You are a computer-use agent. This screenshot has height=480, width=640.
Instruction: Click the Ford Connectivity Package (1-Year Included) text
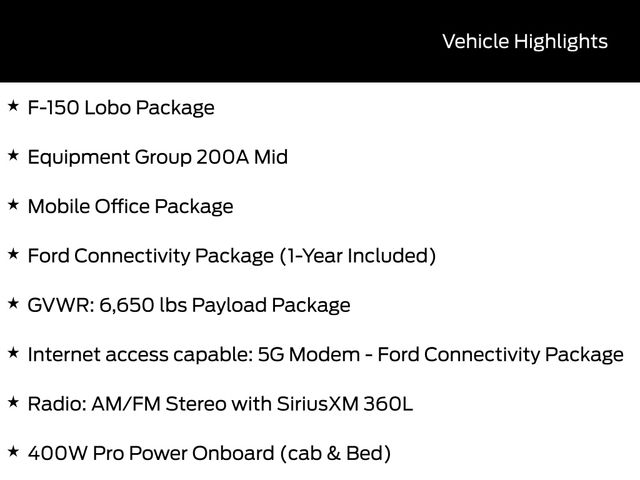[231, 256]
